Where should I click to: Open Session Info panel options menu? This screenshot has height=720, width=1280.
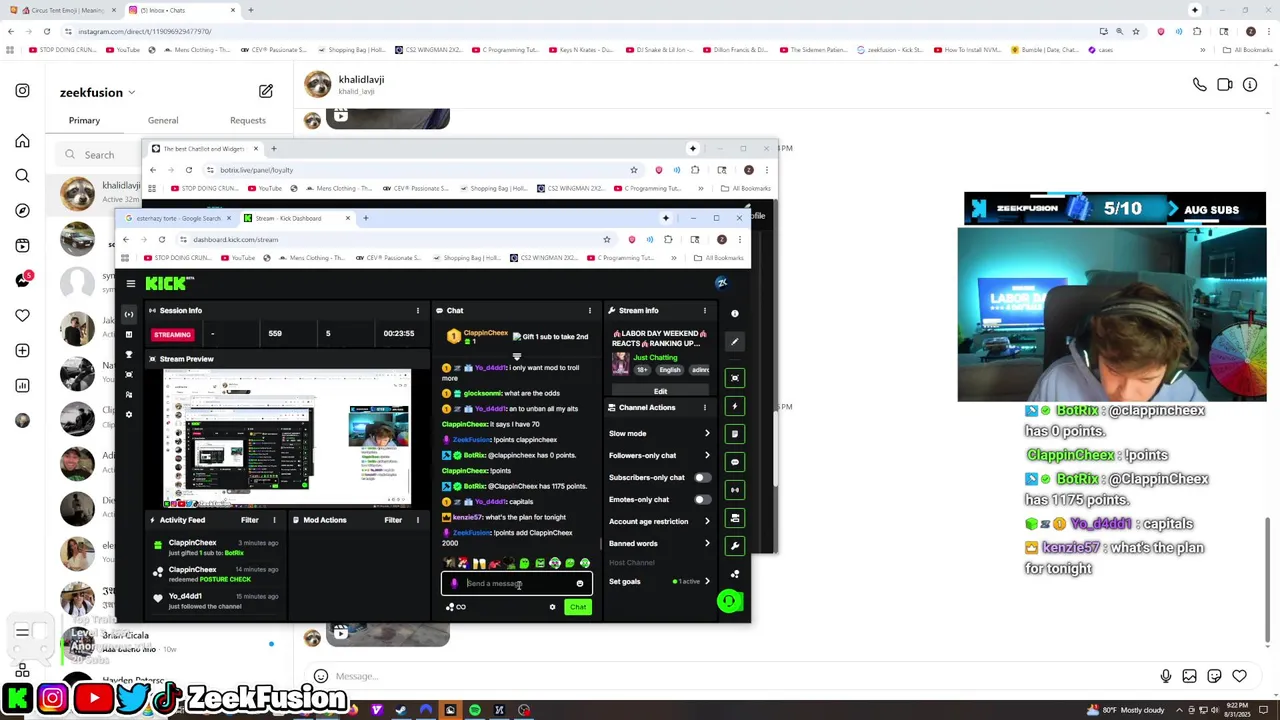click(x=418, y=311)
